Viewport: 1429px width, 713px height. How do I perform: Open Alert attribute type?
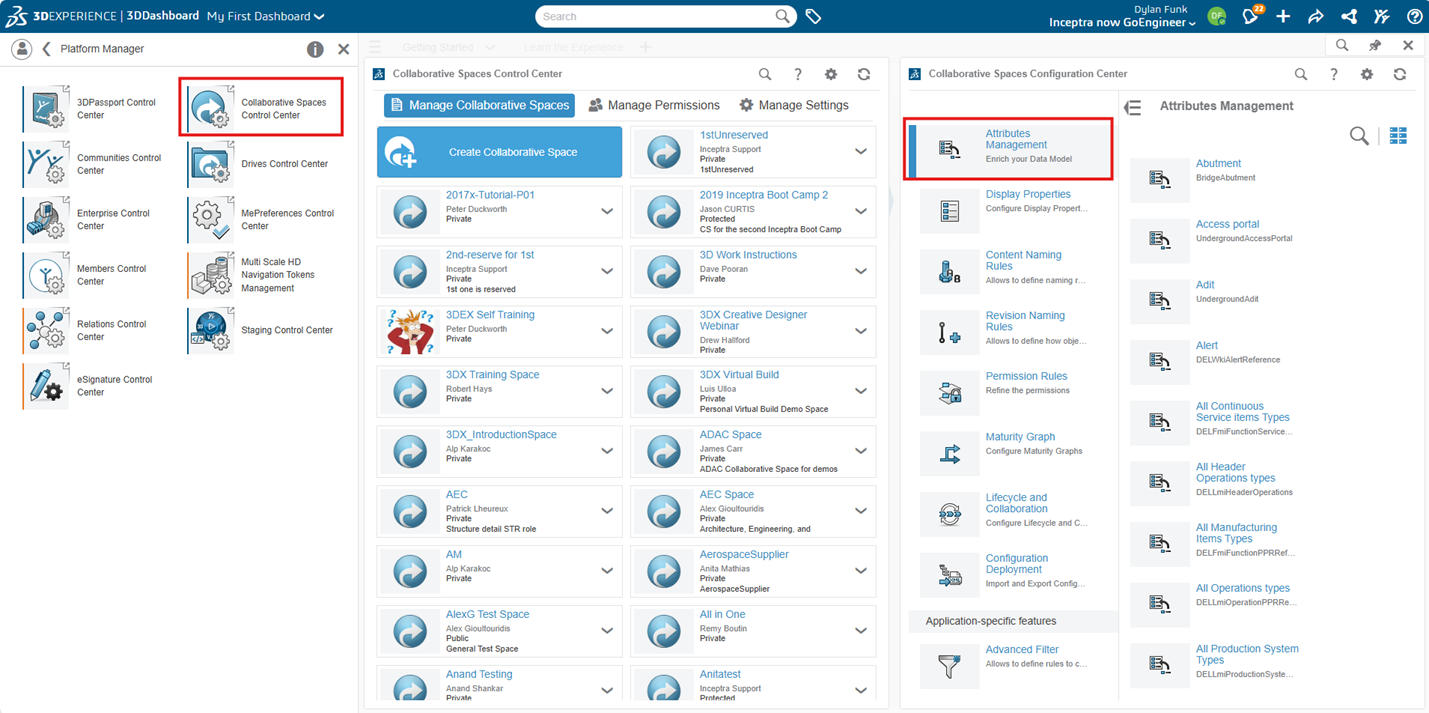pos(1207,346)
